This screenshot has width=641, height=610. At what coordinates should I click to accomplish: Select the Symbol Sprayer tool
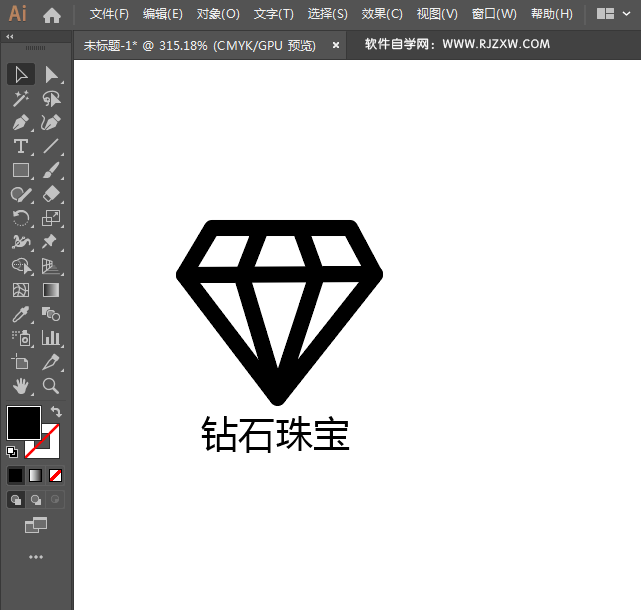21,338
